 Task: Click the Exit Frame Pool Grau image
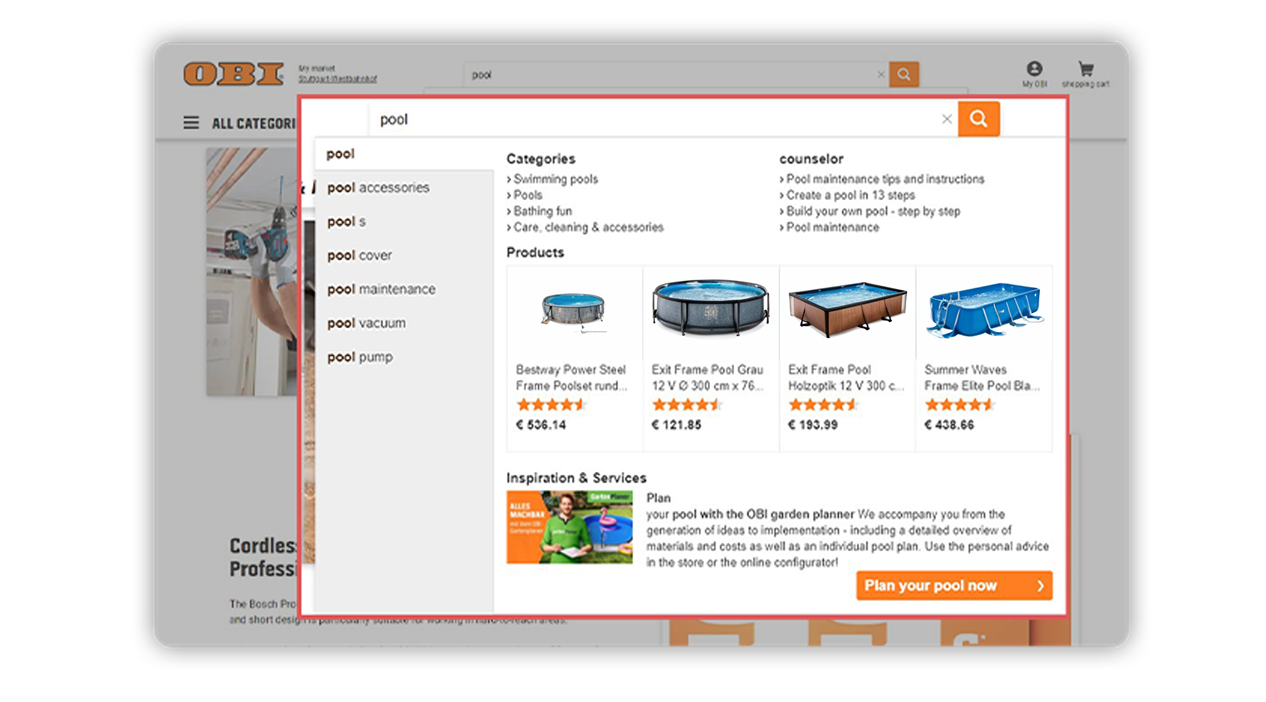pyautogui.click(x=710, y=308)
